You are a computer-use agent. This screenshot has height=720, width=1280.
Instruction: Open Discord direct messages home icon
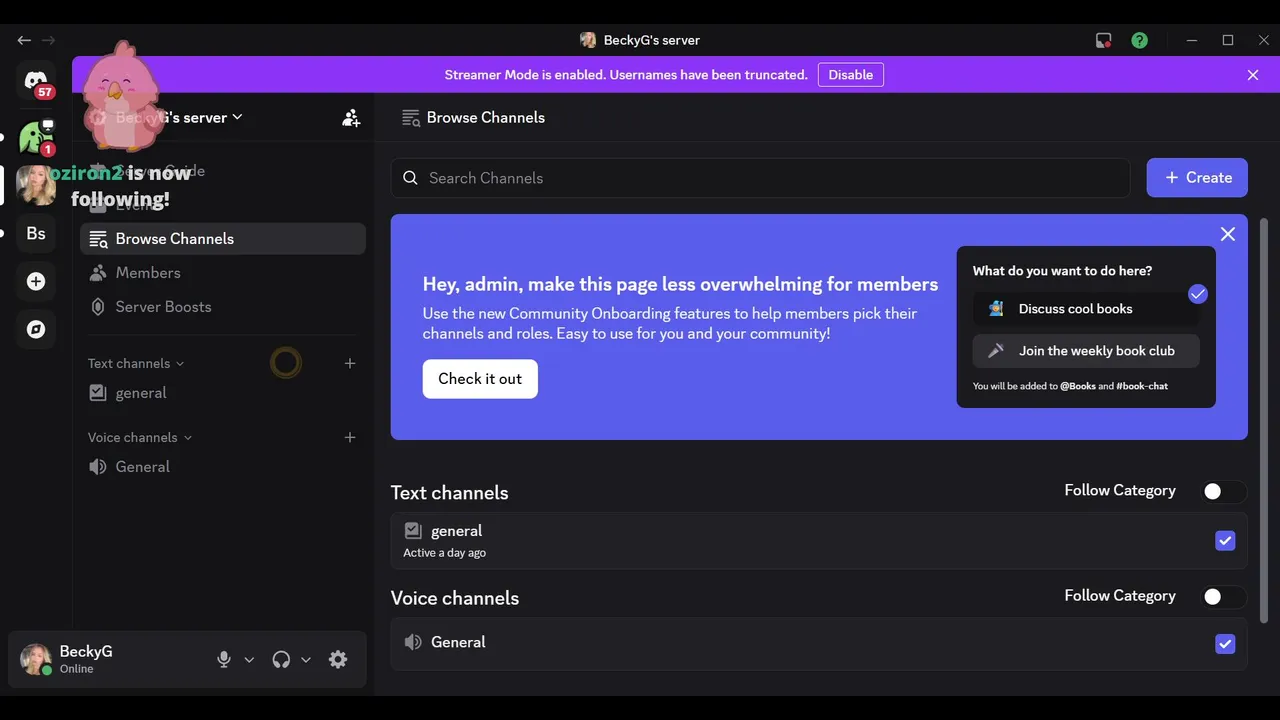[36, 80]
